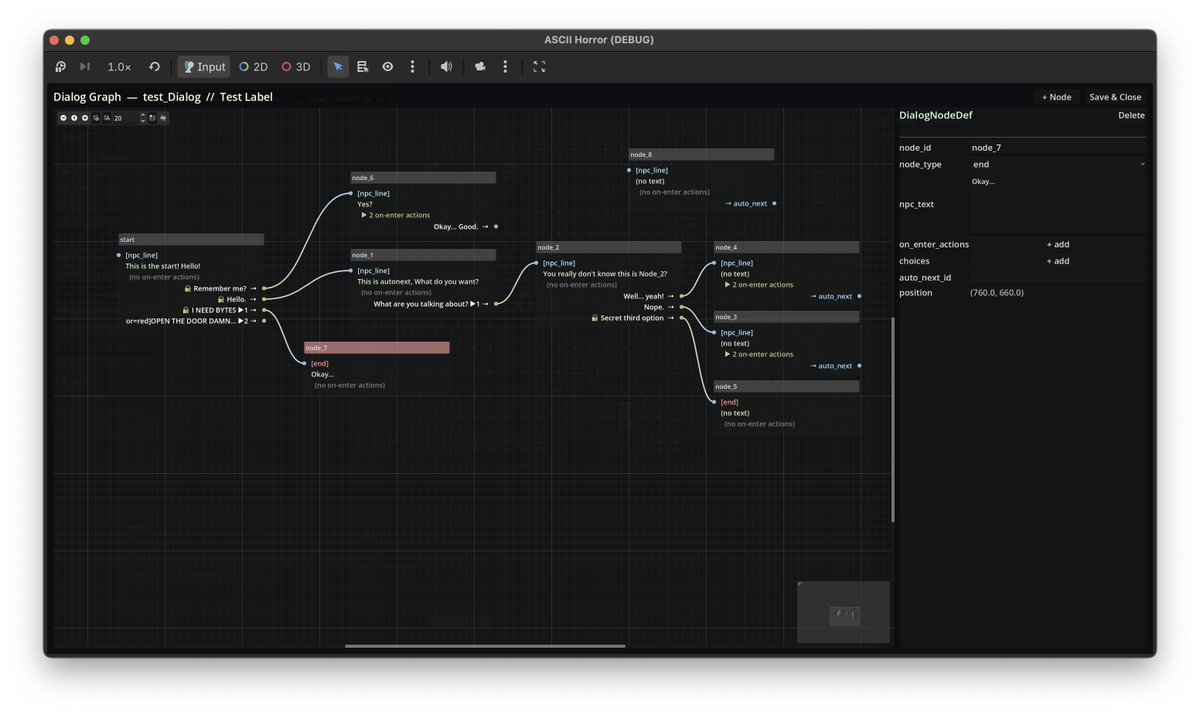This screenshot has width=1200, height=715.
Task: Mute game audio with speaker icon
Action: [x=446, y=67]
